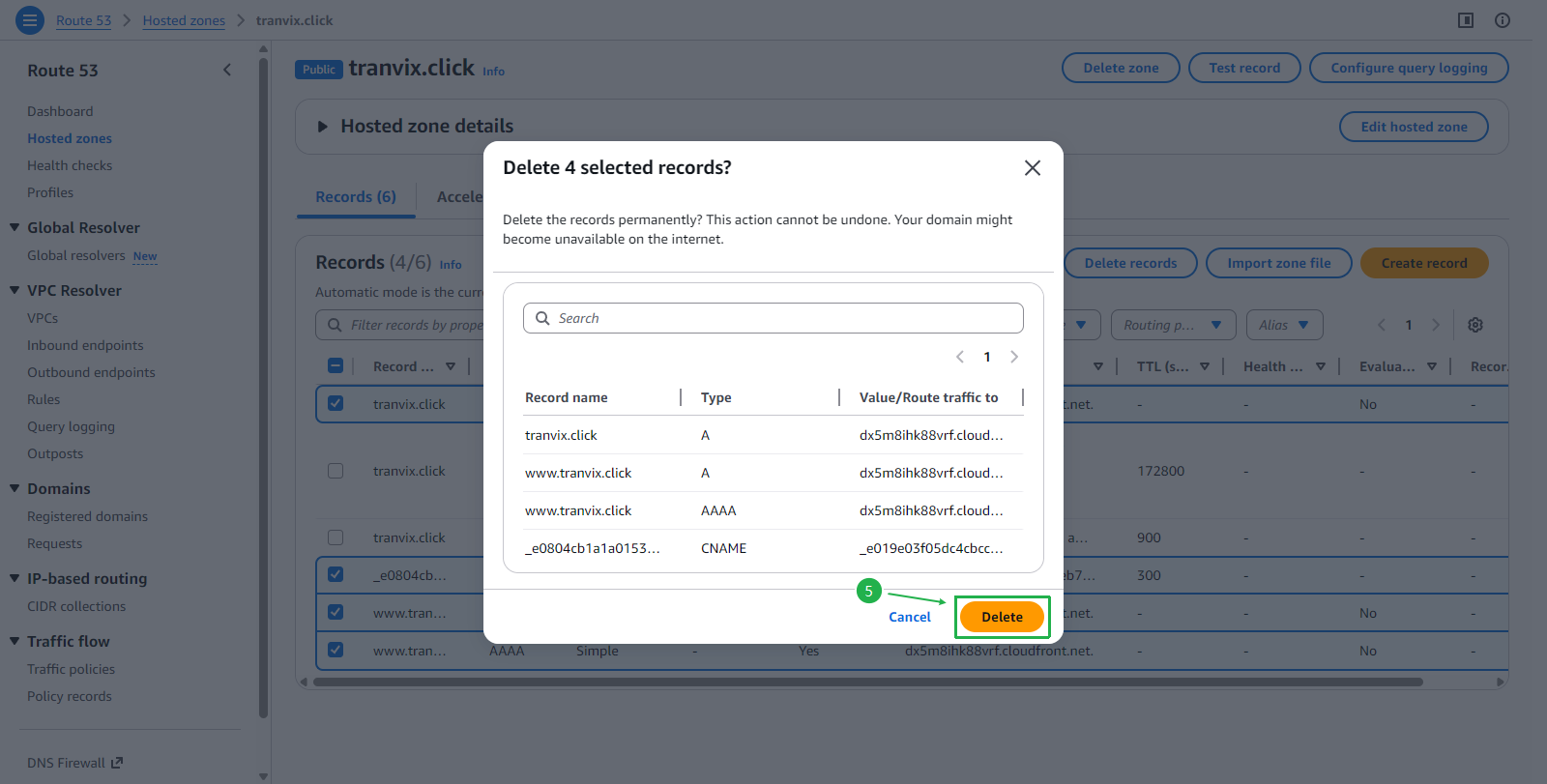Sort by Record name column arrow

point(451,366)
